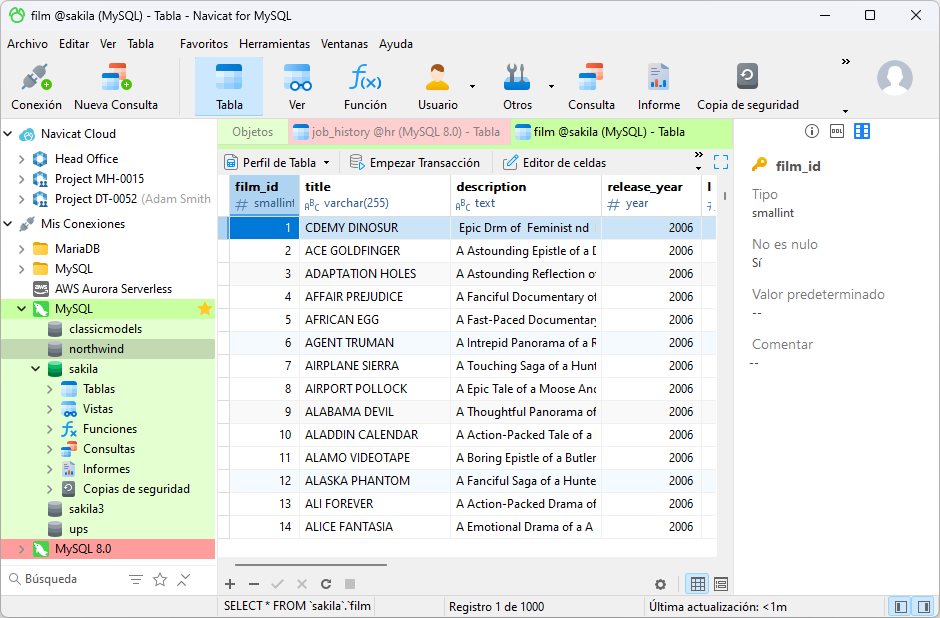The width and height of the screenshot is (940, 618).
Task: Click the Función toolbar icon
Action: point(365,87)
